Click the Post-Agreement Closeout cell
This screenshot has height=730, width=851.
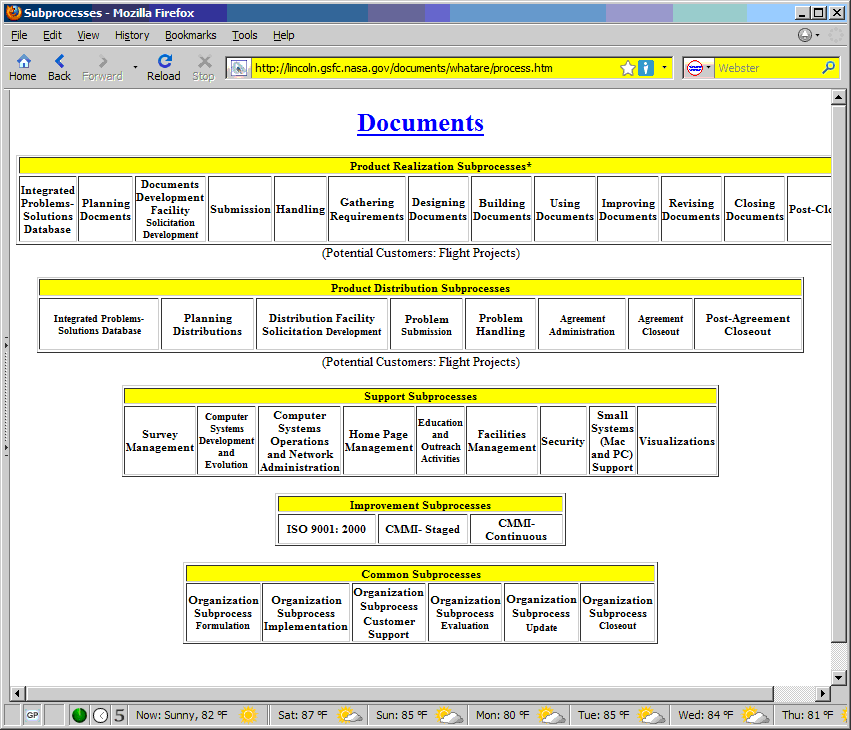pos(748,325)
